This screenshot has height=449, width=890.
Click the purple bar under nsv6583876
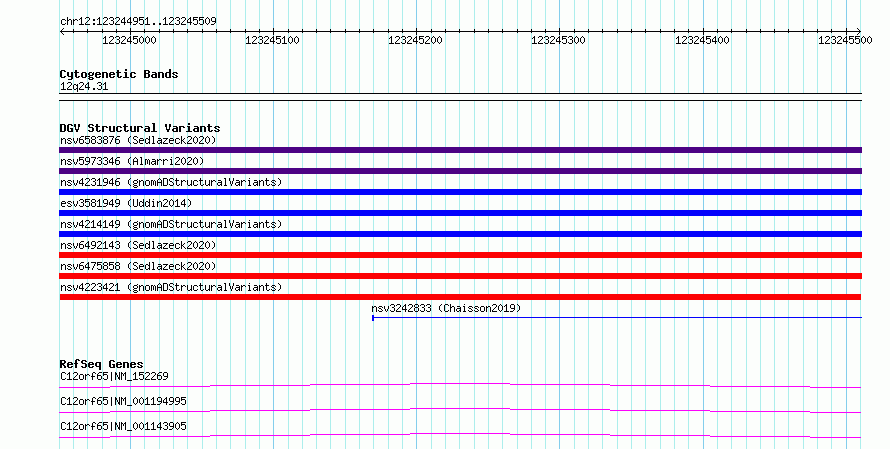[460, 150]
